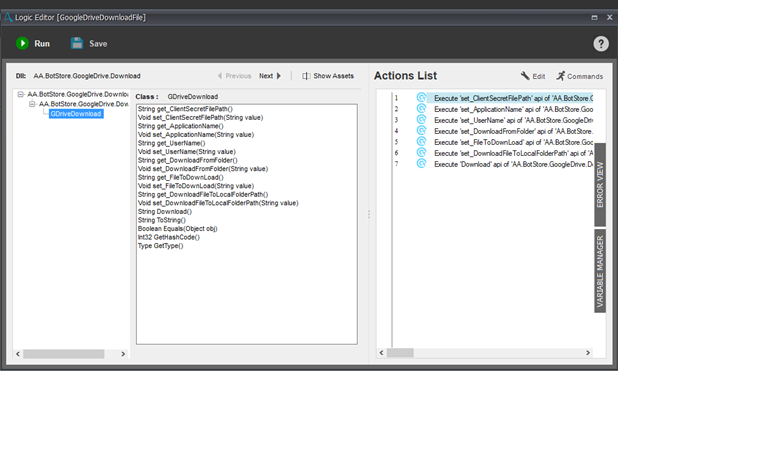Screen dimensions: 768x460
Task: Click right arrow of tree panel scrollbar
Action: [x=123, y=354]
